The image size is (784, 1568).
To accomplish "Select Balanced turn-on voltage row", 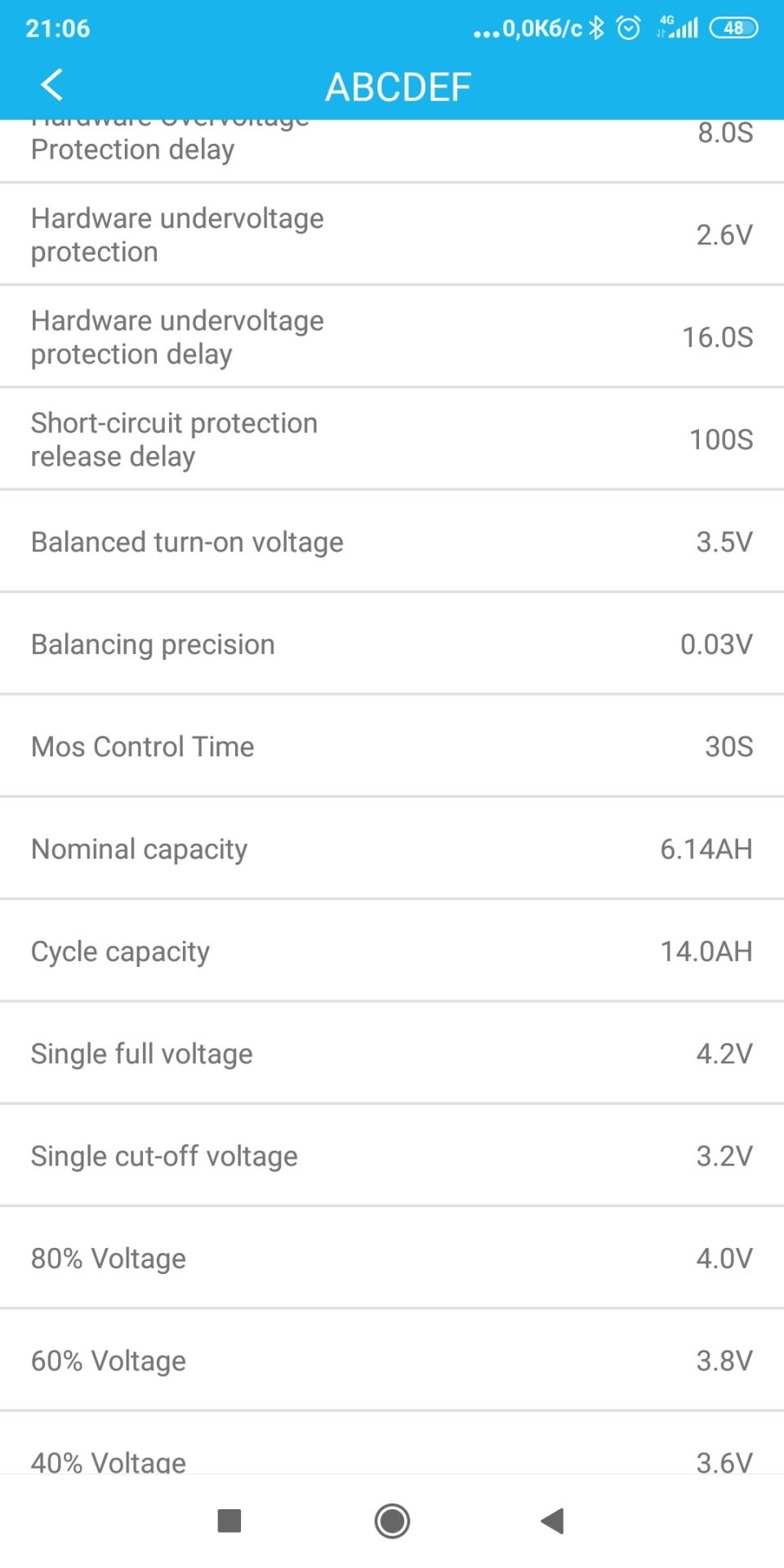I will [392, 541].
